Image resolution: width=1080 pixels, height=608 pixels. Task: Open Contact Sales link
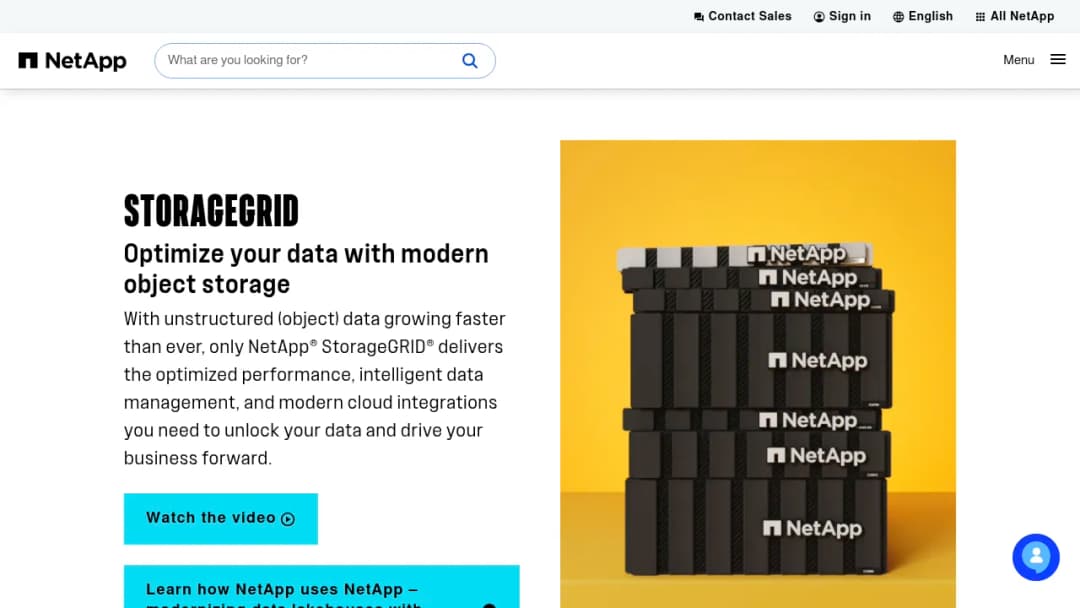(742, 17)
